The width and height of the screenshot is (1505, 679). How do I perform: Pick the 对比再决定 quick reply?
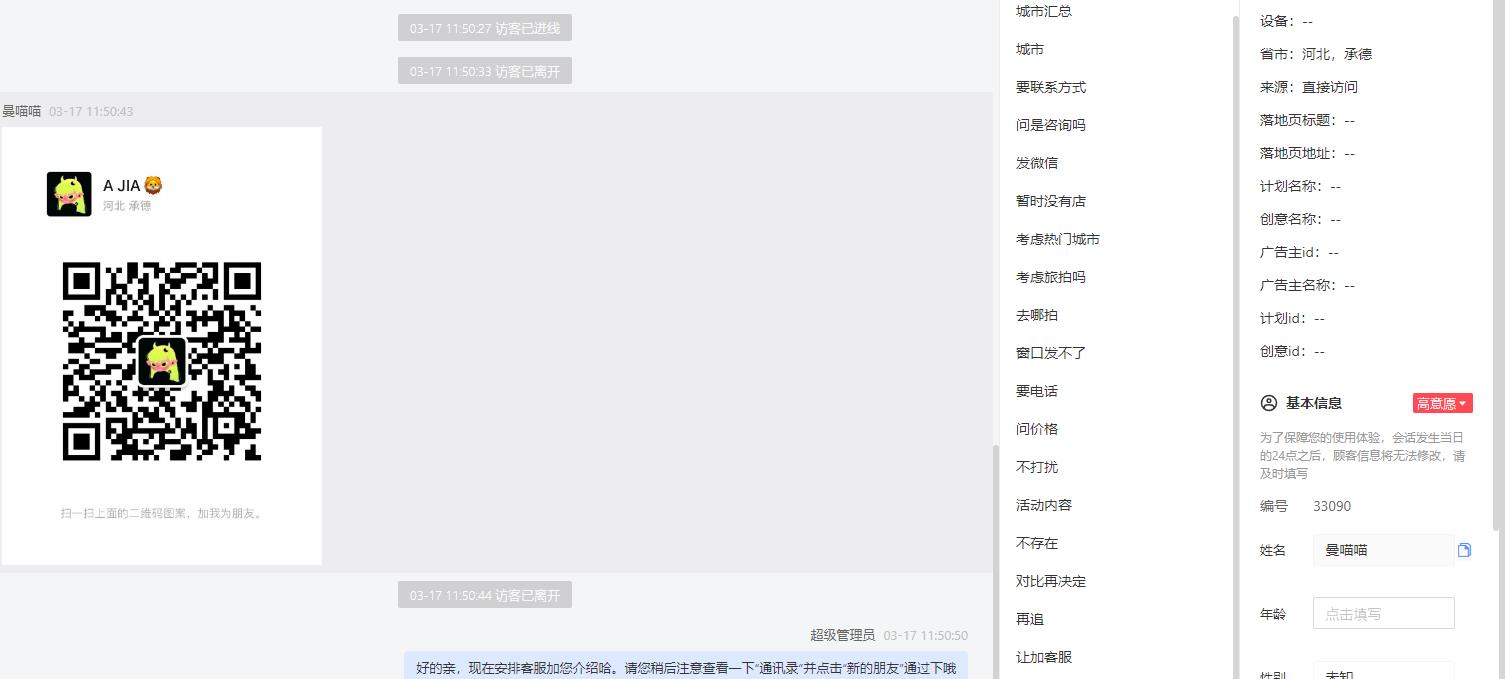[1051, 581]
